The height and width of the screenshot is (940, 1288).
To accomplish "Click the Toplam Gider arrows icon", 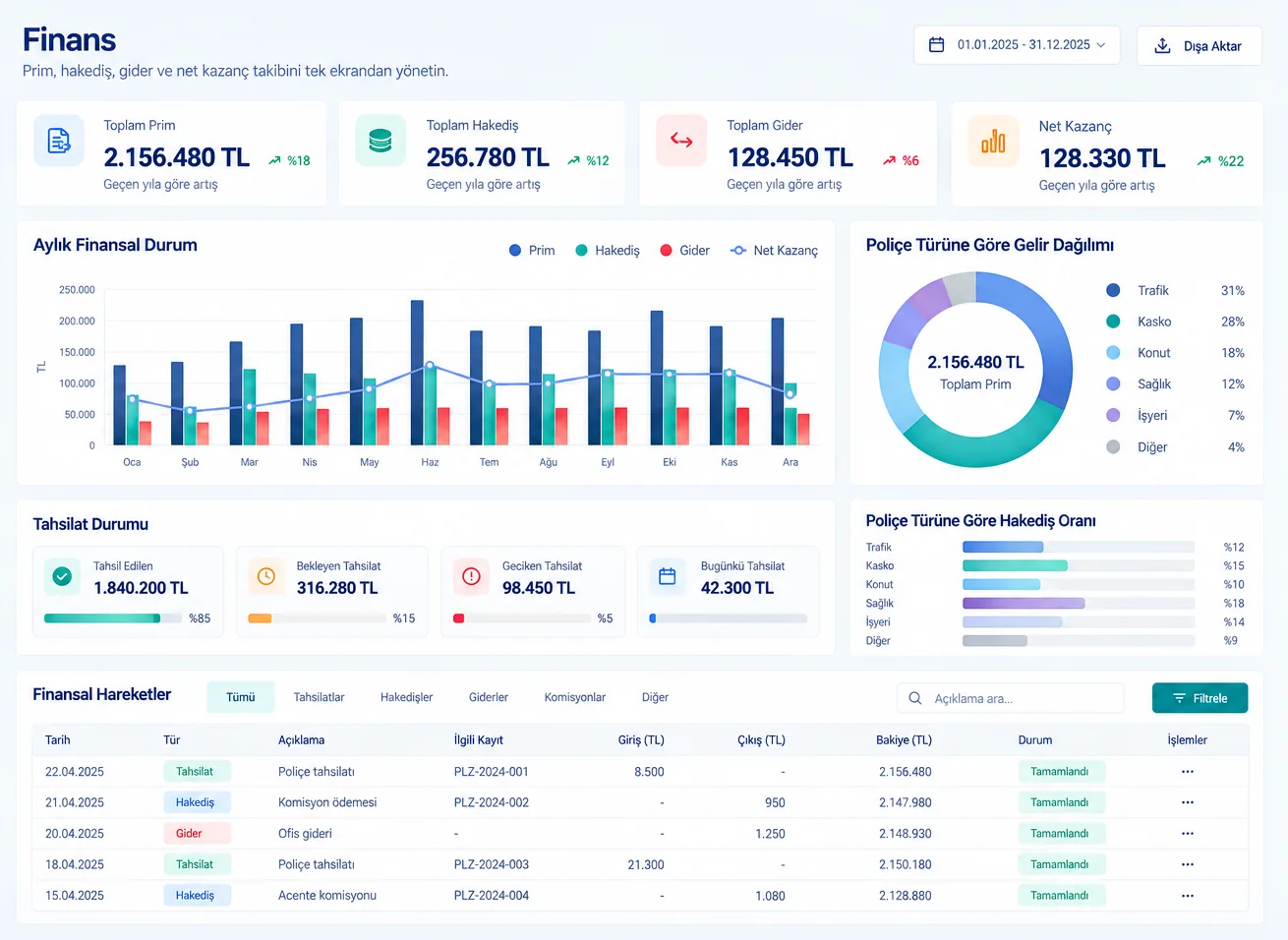I will tap(681, 141).
